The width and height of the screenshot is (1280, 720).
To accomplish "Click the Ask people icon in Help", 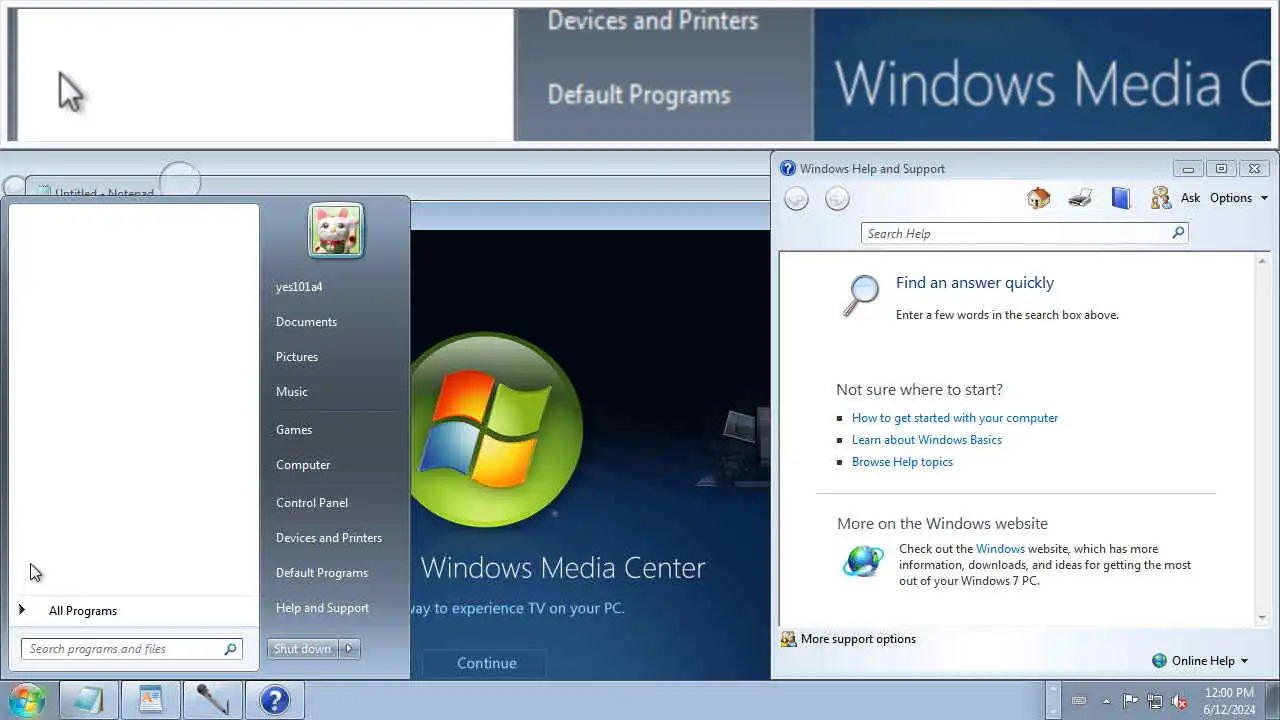I will point(1160,198).
